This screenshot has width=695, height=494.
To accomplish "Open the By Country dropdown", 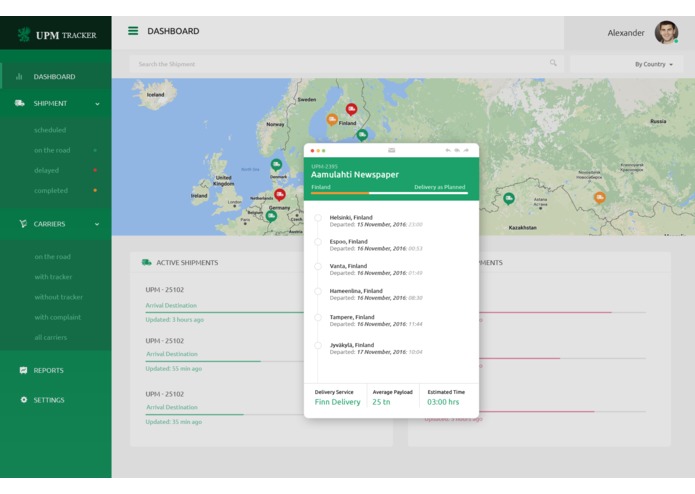I will [654, 64].
